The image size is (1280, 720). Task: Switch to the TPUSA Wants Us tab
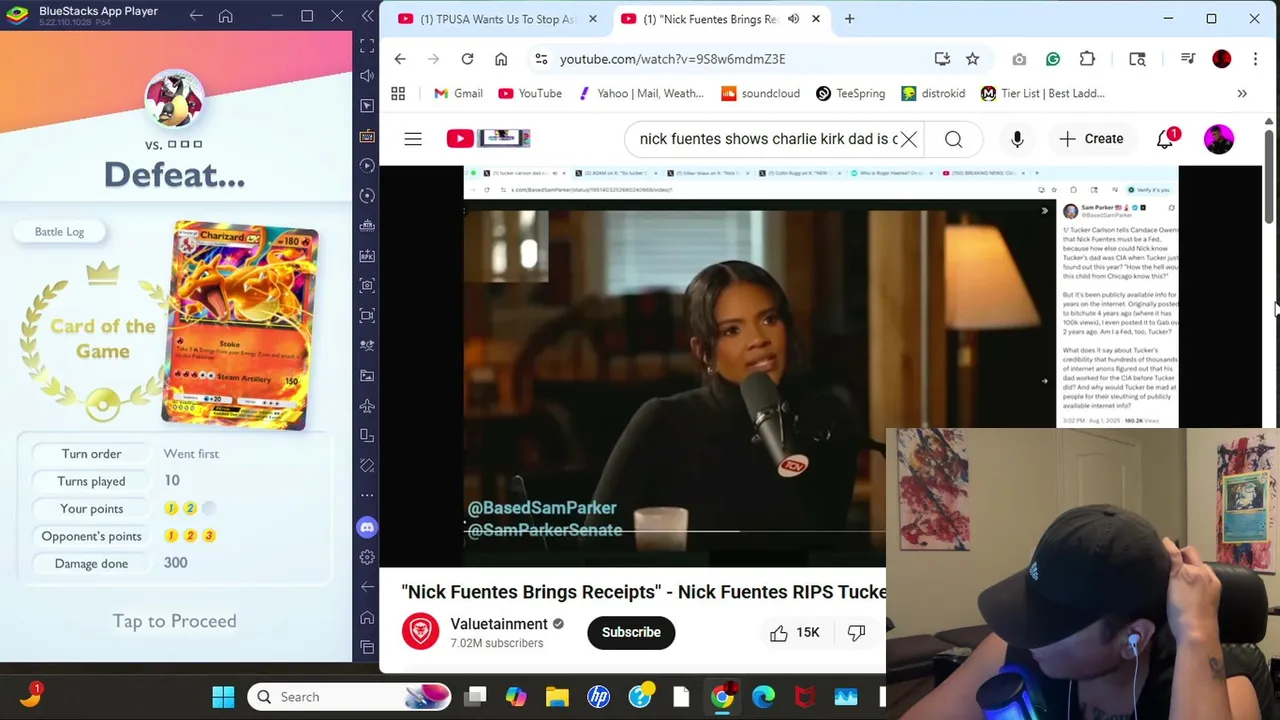(497, 19)
